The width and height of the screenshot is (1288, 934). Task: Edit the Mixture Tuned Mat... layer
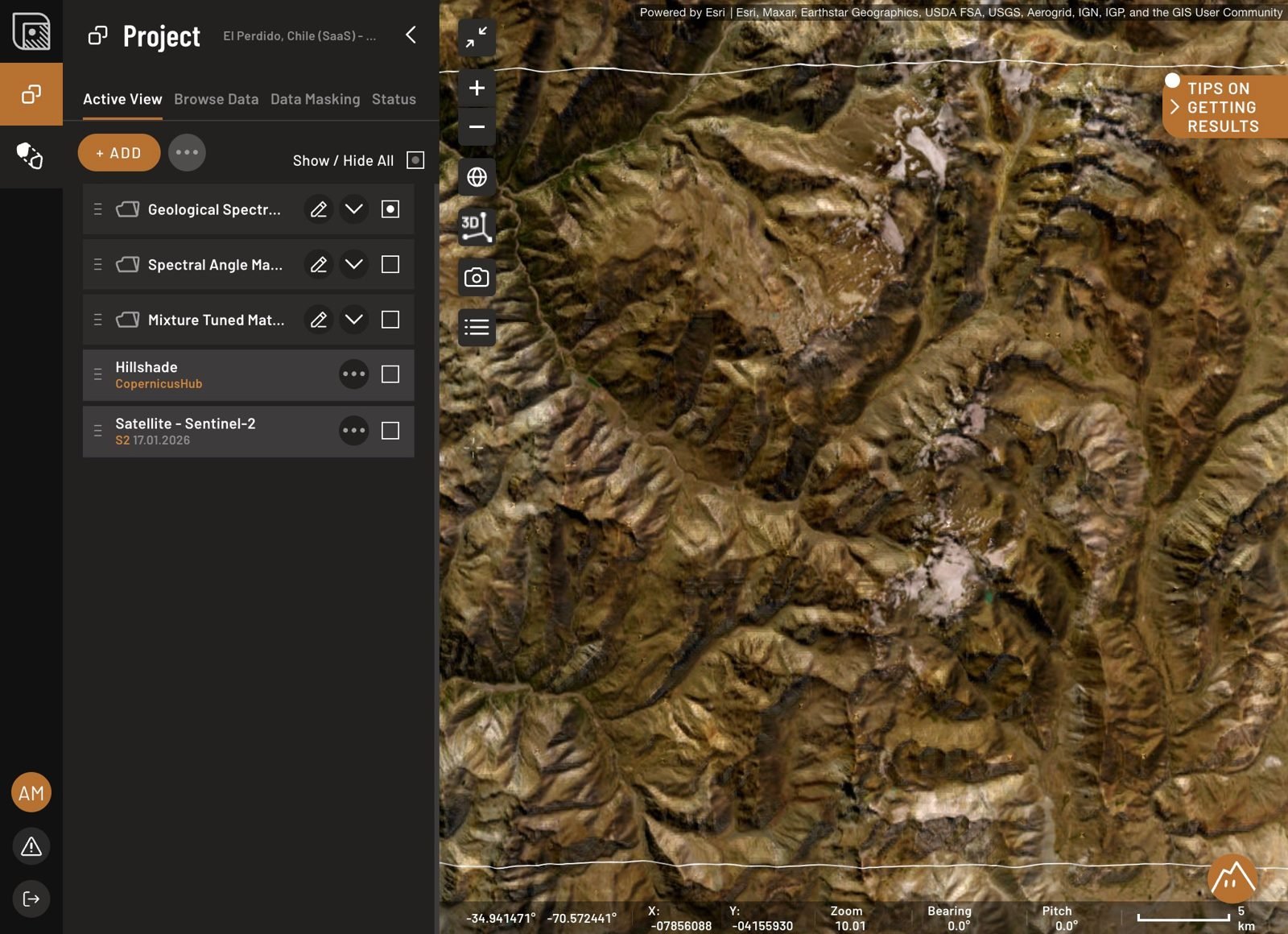tap(319, 320)
